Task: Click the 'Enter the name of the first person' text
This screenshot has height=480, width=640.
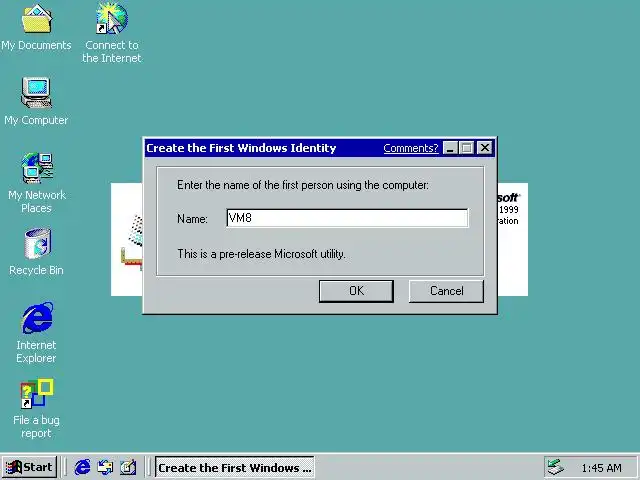Action: tap(303, 185)
